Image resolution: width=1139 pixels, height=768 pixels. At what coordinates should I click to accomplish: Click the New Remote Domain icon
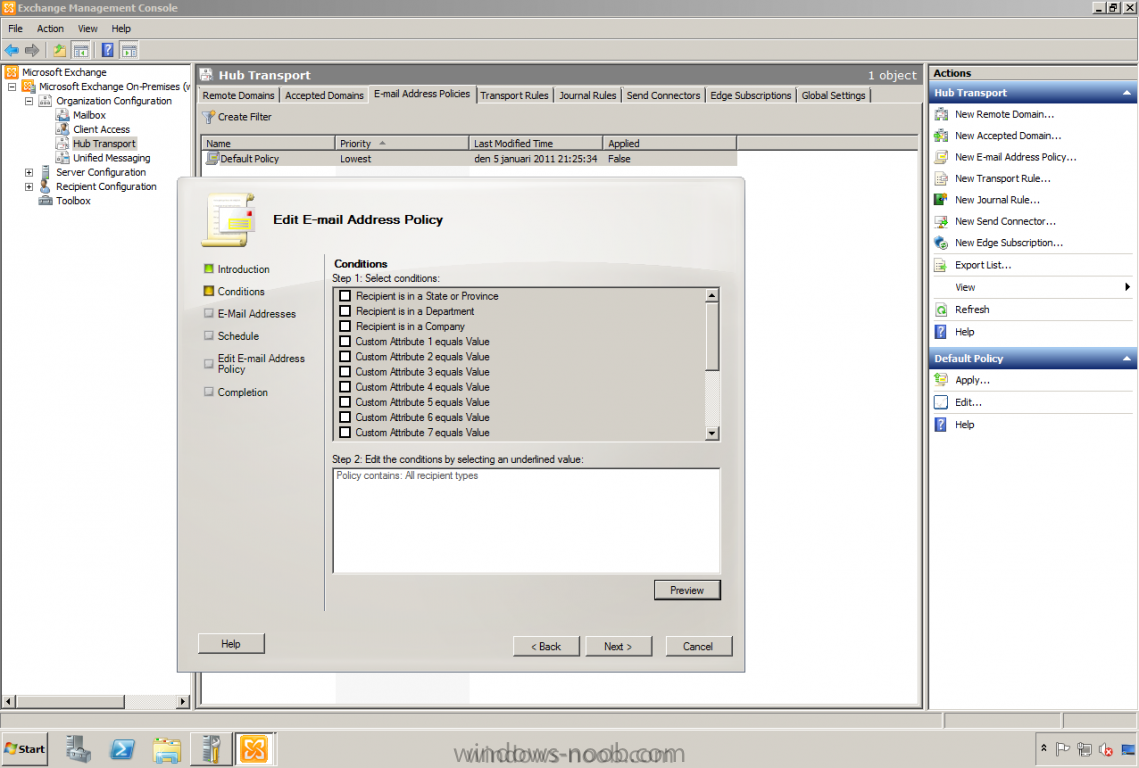(941, 114)
